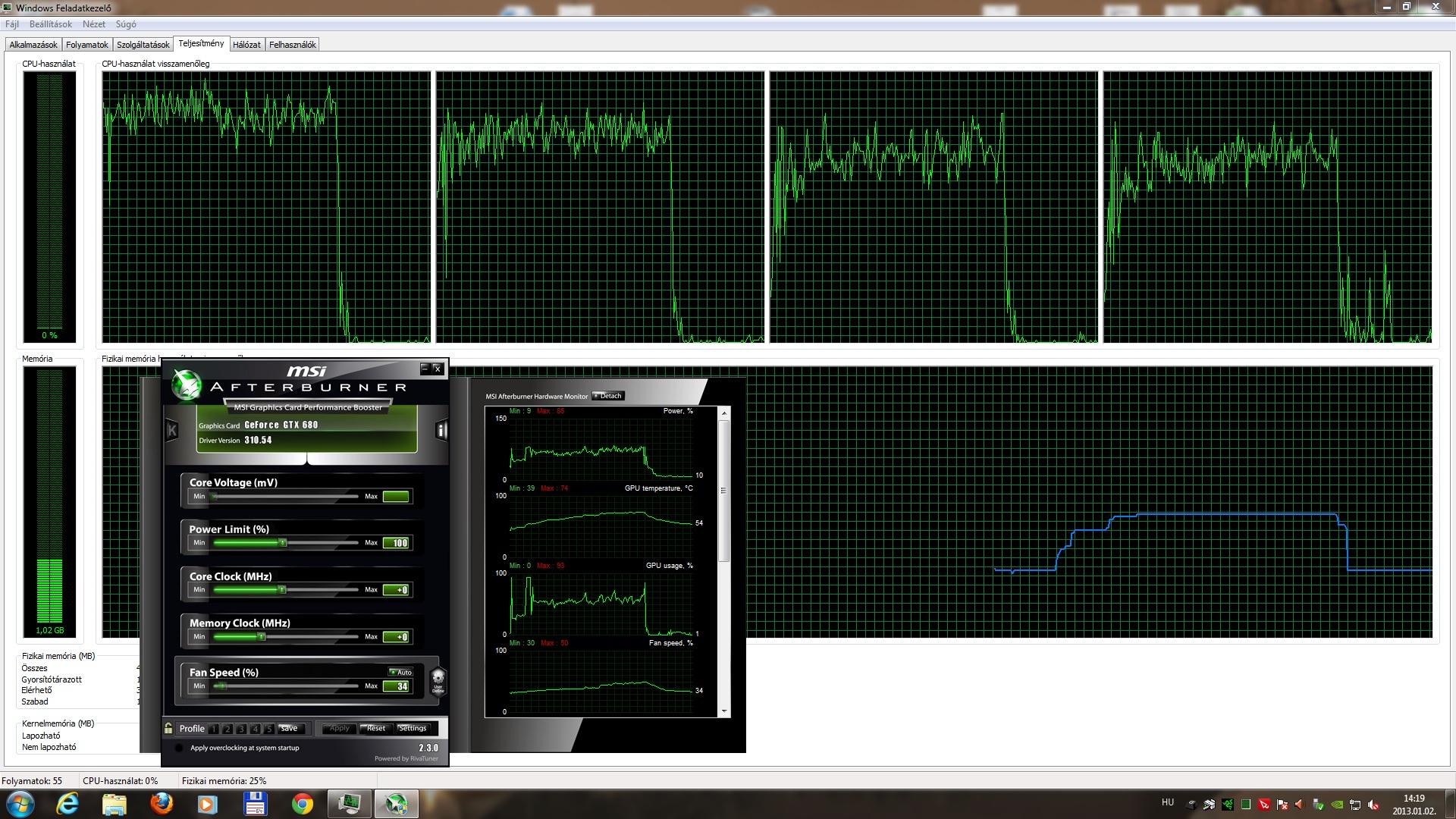Select profile slot 5
The width and height of the screenshot is (1456, 819).
[268, 729]
